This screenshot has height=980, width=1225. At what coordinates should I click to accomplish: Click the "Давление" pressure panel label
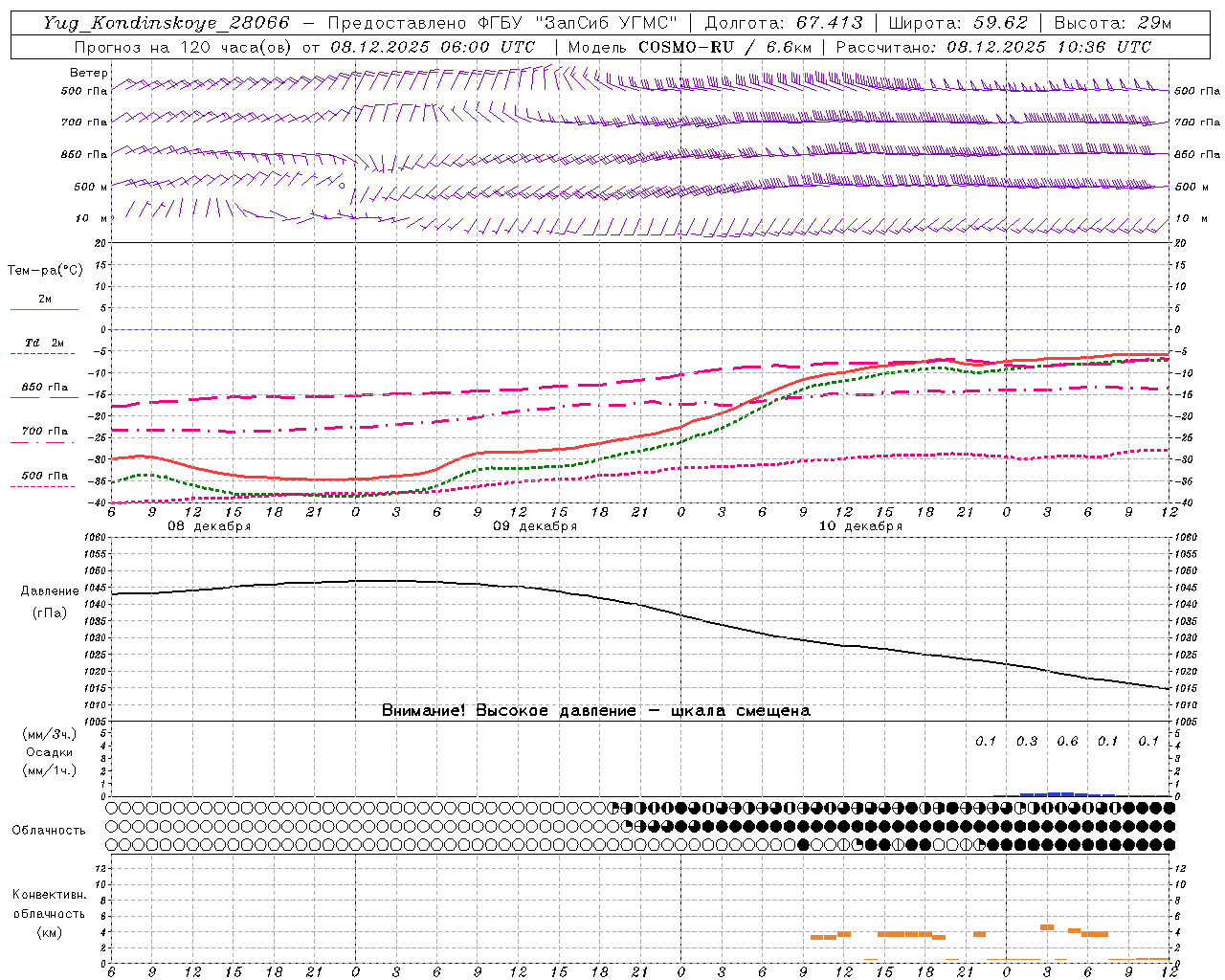pos(50,591)
